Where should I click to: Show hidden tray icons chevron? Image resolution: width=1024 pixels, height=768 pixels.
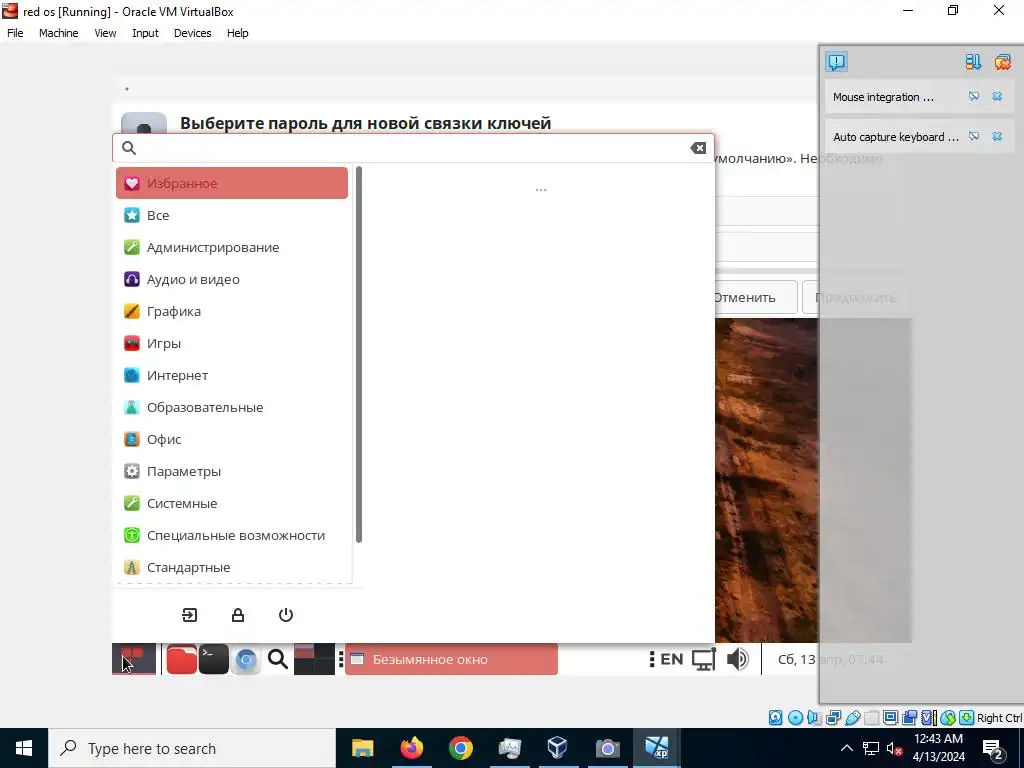click(846, 748)
